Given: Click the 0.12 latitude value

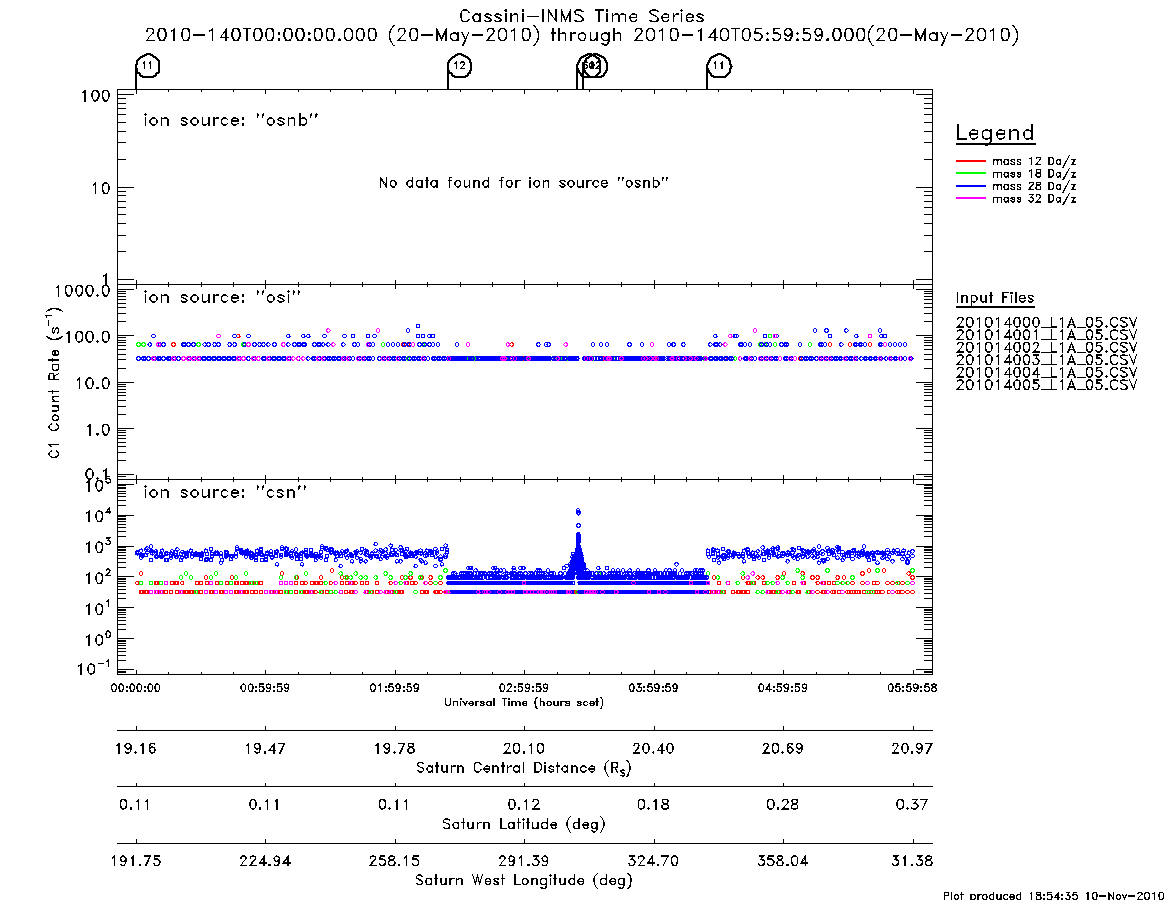Looking at the screenshot, I should point(524,805).
